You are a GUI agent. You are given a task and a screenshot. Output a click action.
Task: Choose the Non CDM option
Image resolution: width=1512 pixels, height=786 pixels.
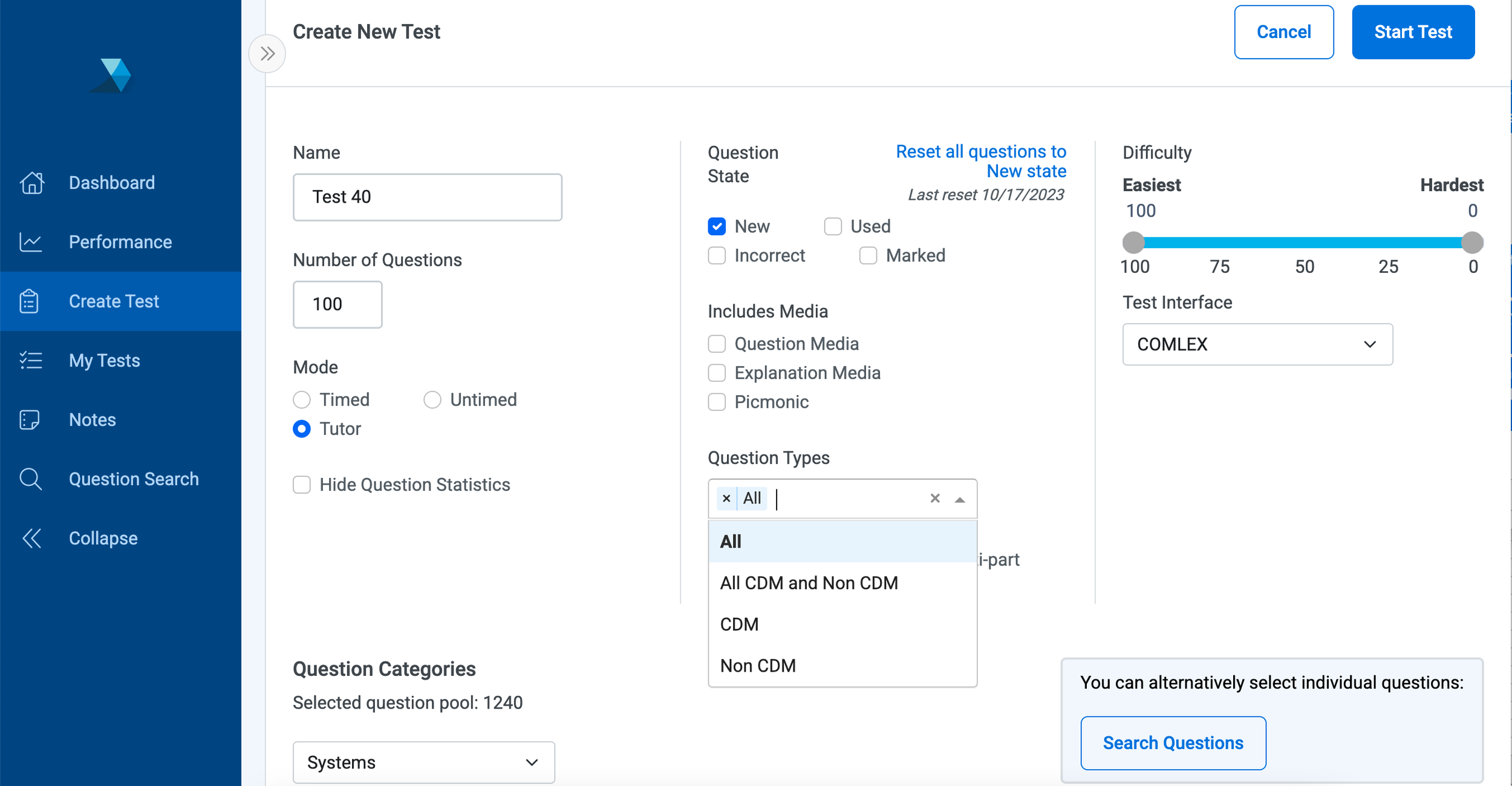coord(758,666)
